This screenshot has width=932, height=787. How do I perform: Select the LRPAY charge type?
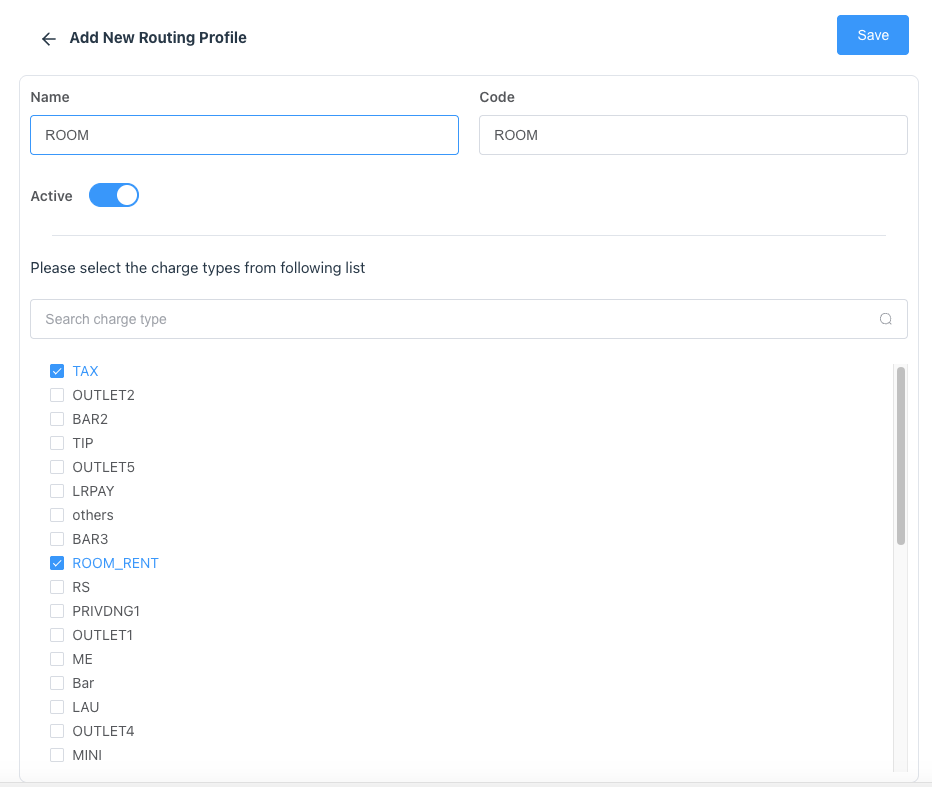click(57, 490)
